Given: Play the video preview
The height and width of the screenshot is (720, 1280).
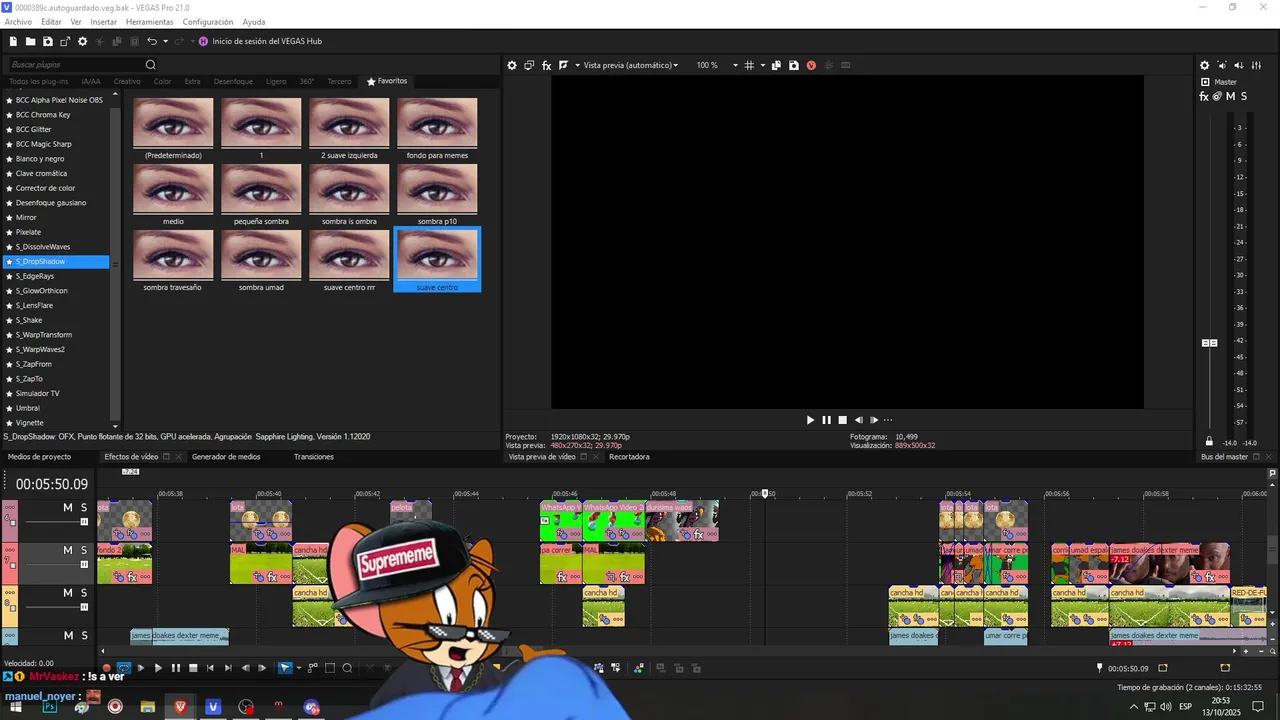Looking at the screenshot, I should [810, 420].
